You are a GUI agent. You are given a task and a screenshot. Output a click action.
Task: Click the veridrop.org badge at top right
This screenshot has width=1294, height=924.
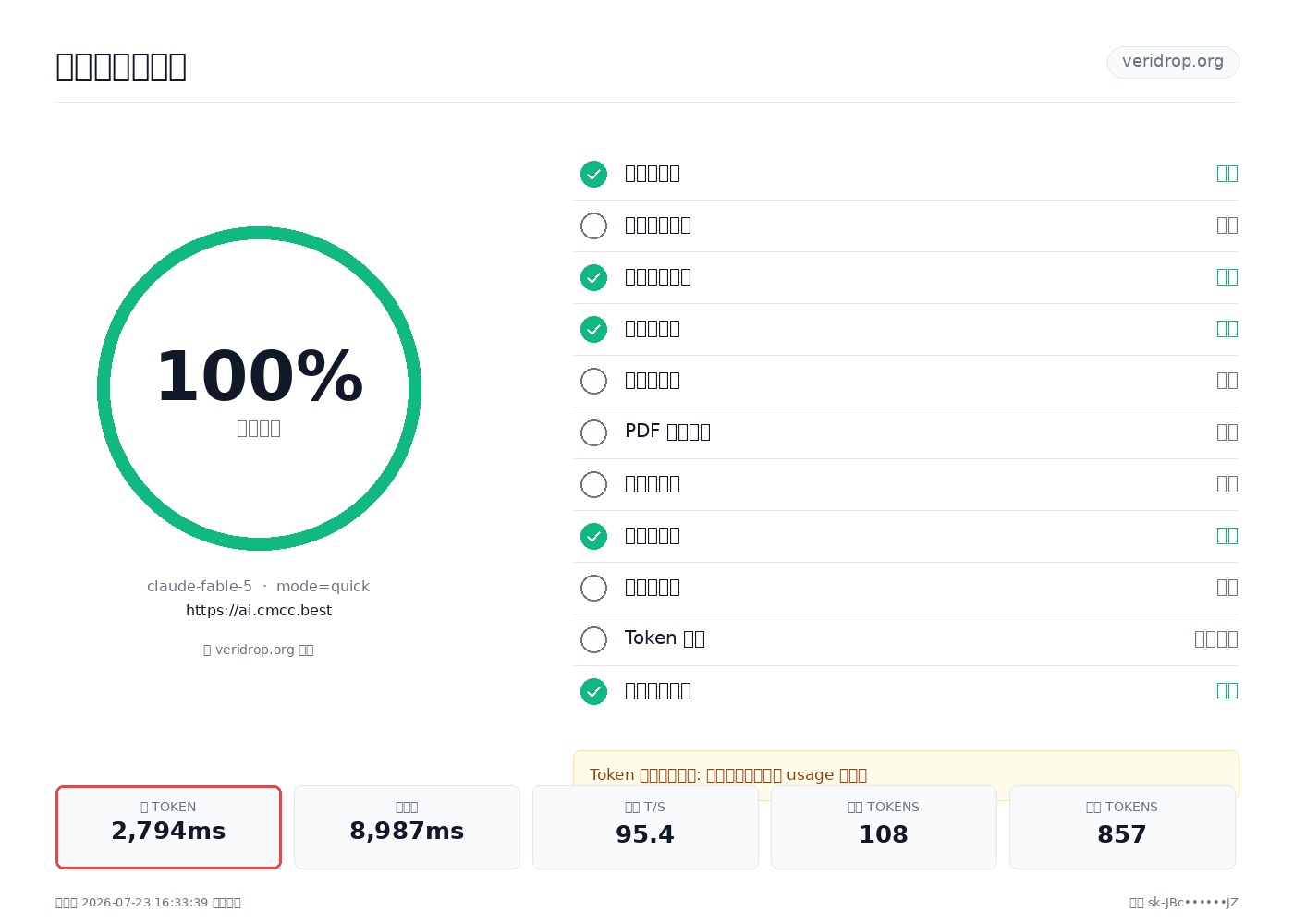1173,62
